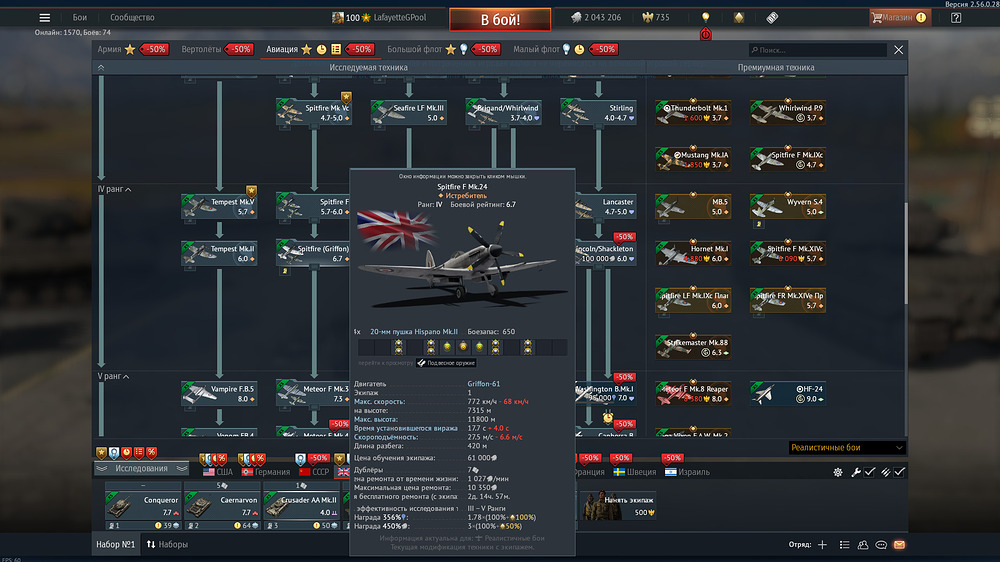Select the Швеция country tab
This screenshot has height=562, width=1000.
click(x=635, y=472)
